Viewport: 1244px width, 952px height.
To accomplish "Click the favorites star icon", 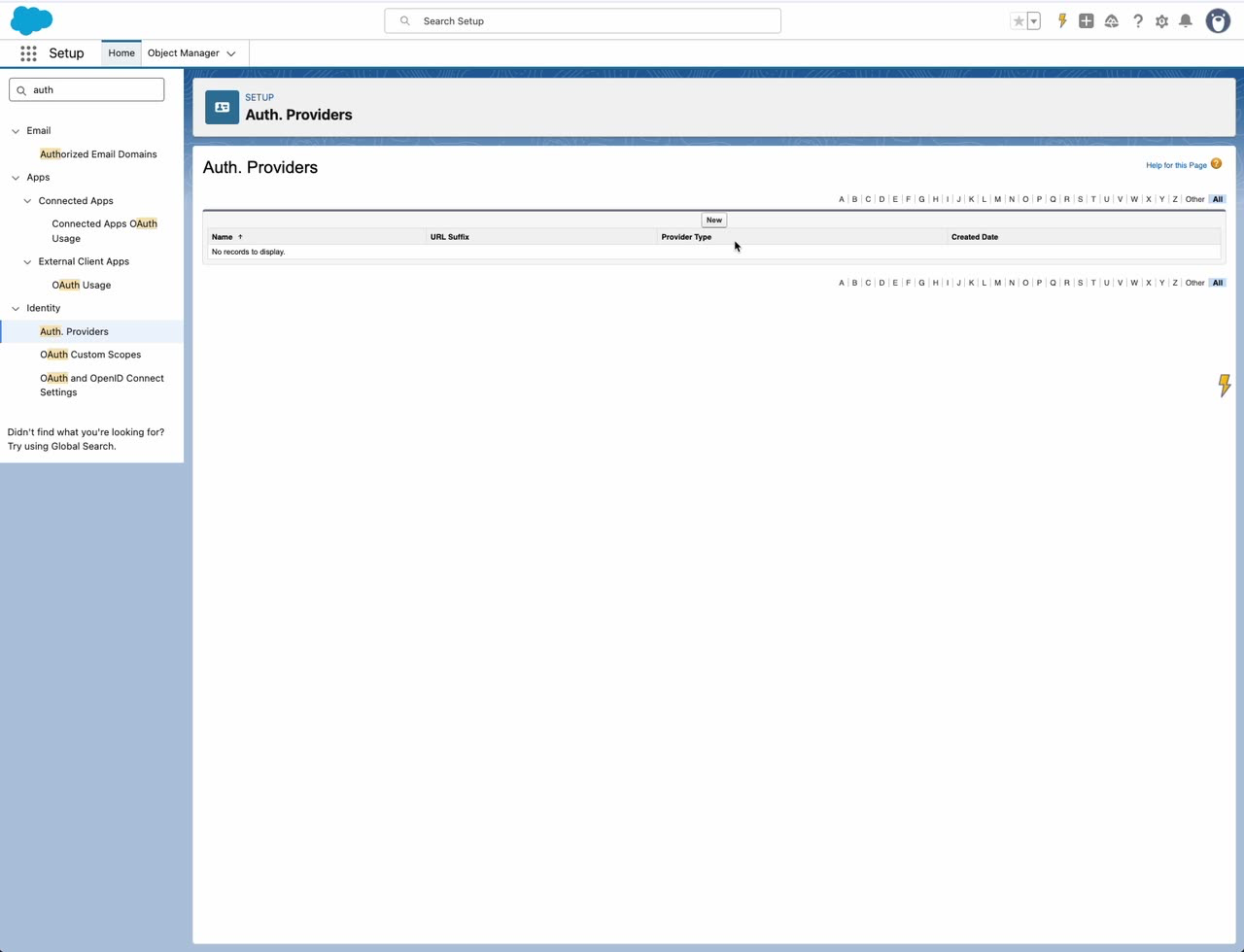I will pos(1019,20).
